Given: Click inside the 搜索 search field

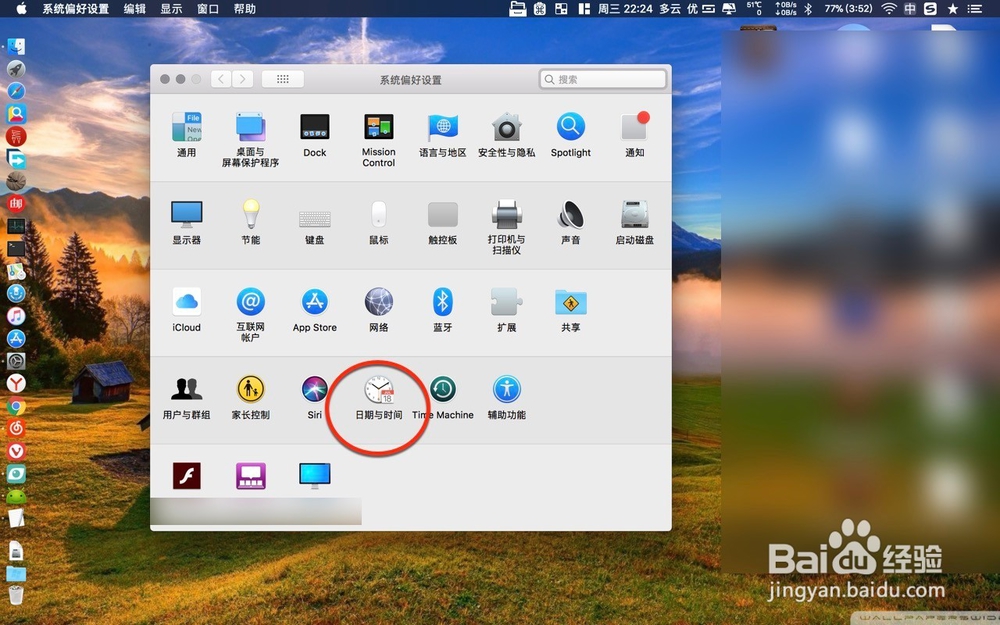Looking at the screenshot, I should pyautogui.click(x=602, y=78).
